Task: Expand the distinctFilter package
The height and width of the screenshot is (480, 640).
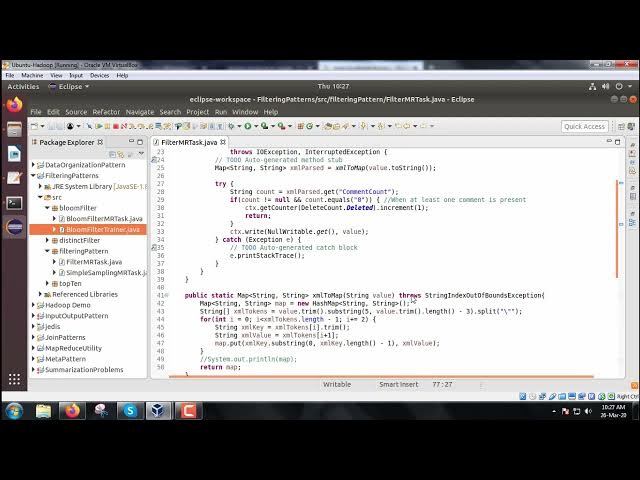Action: [x=47, y=240]
